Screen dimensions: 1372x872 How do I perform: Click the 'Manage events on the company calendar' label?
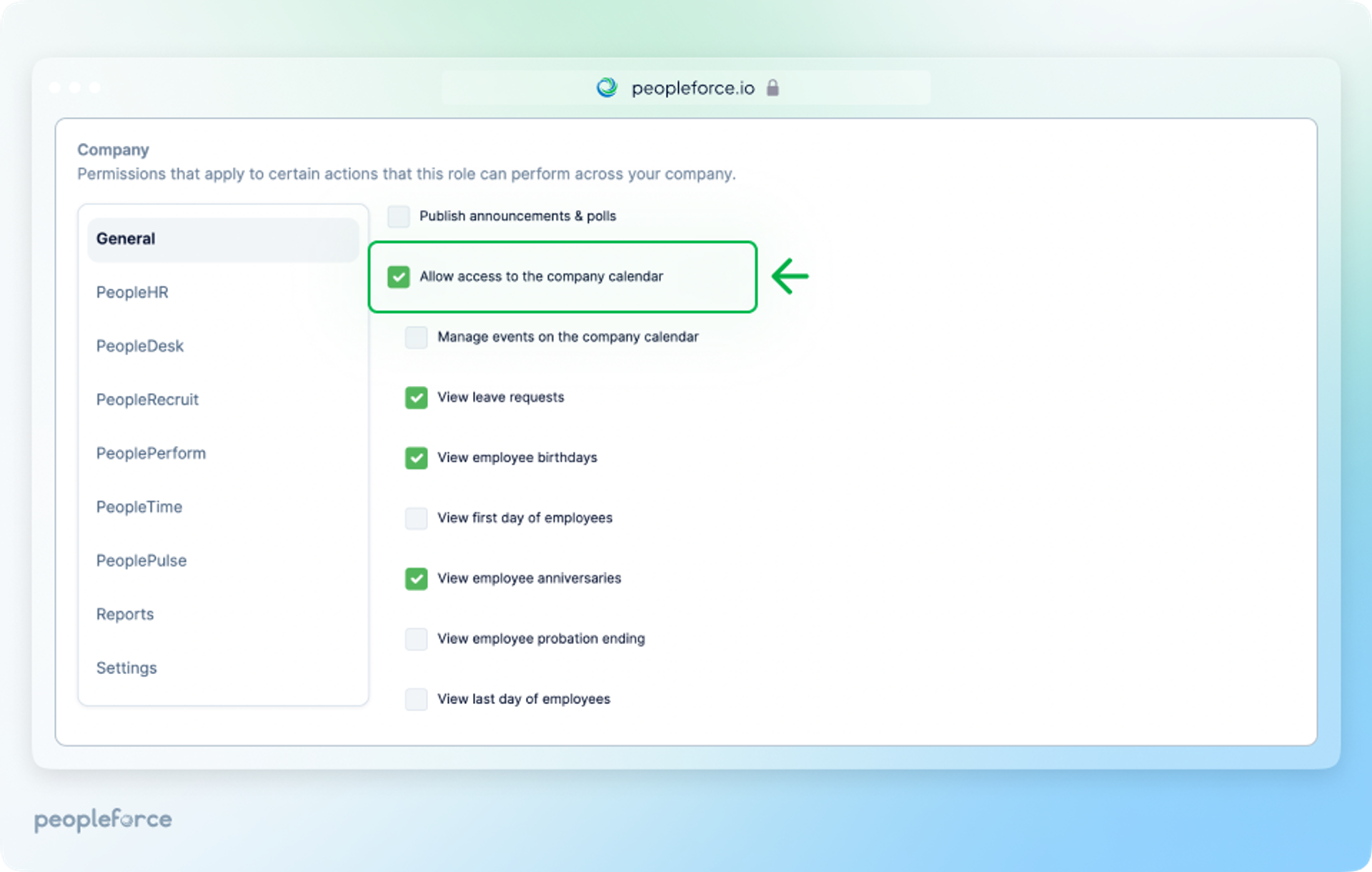pyautogui.click(x=568, y=337)
